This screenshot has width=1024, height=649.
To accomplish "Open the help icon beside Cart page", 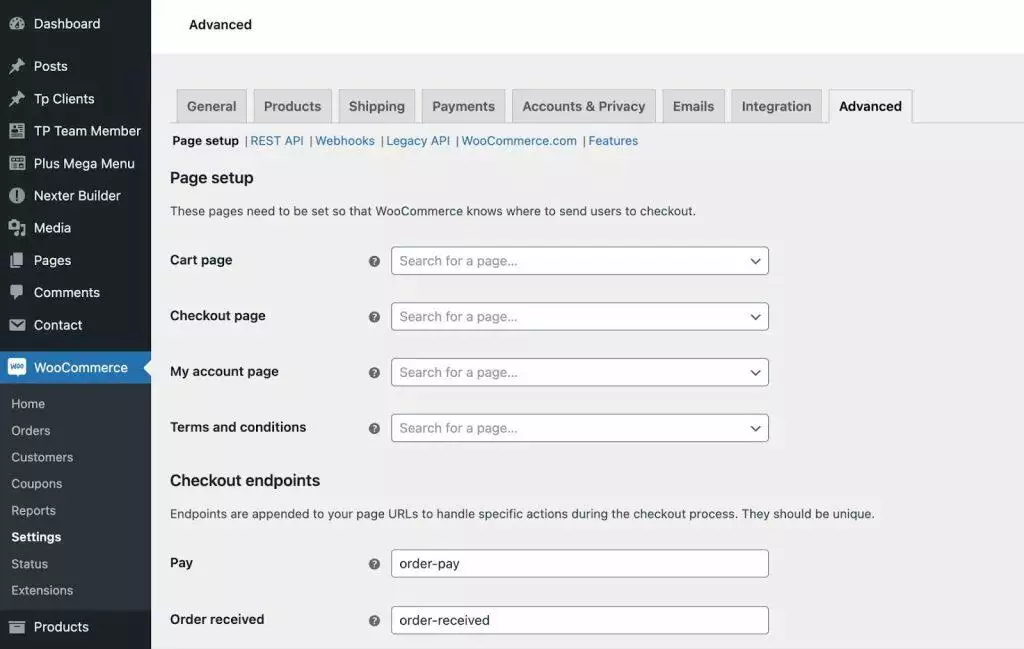I will [374, 259].
